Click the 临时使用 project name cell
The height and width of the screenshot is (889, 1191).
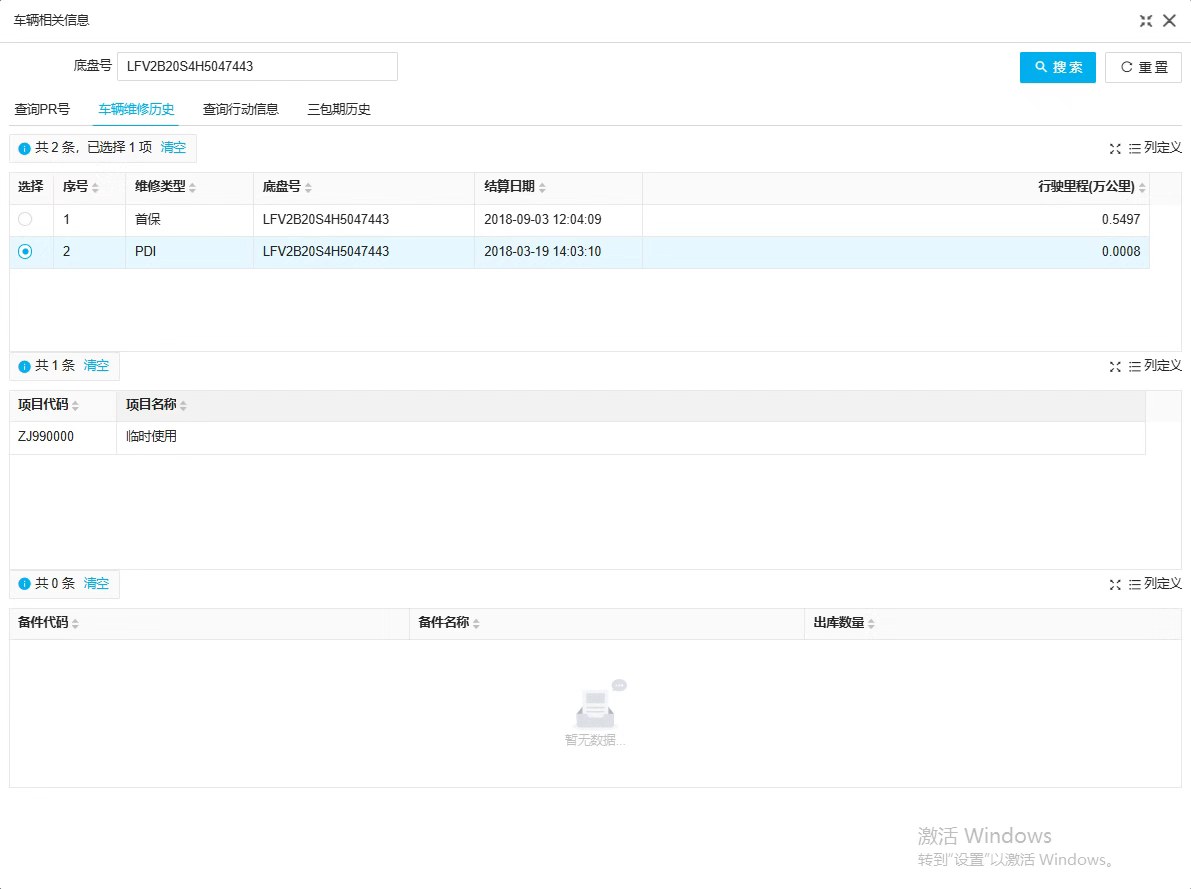(630, 437)
